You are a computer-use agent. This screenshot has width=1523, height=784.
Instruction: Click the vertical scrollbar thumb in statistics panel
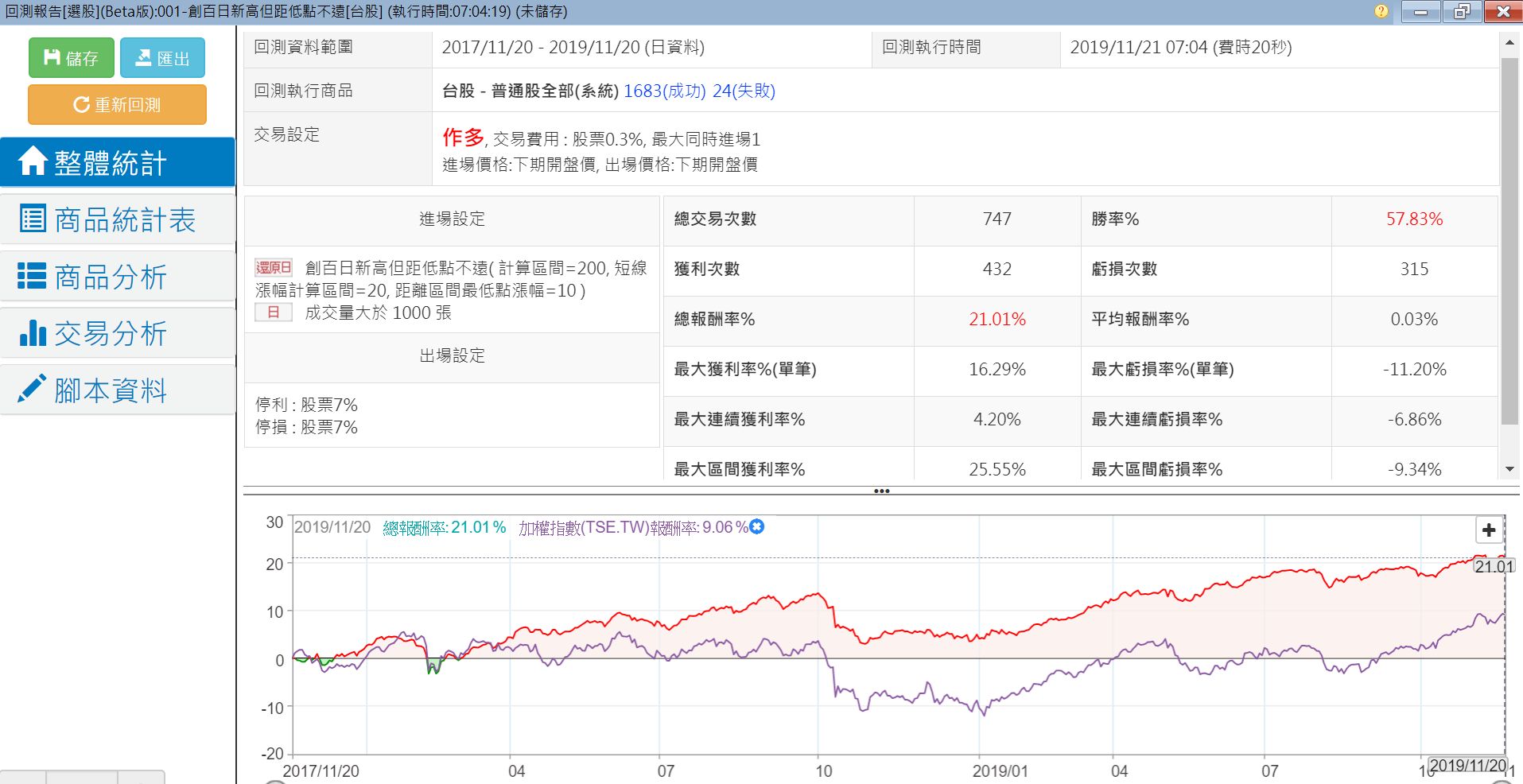(x=1509, y=239)
